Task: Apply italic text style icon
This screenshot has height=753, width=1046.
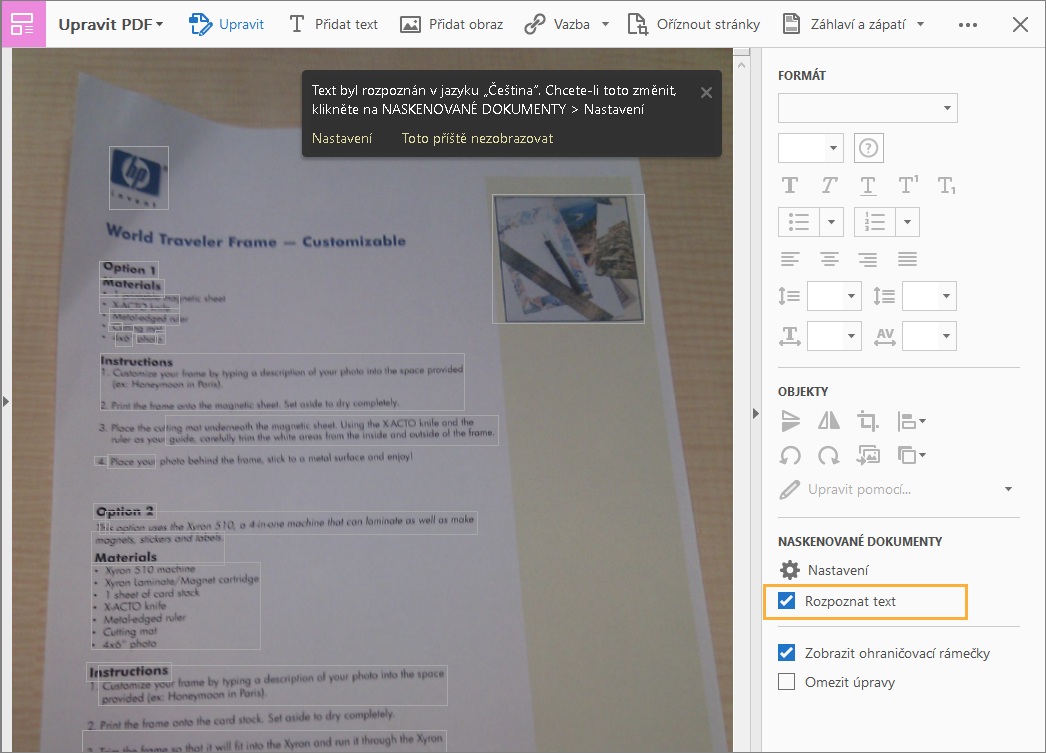Action: 829,185
